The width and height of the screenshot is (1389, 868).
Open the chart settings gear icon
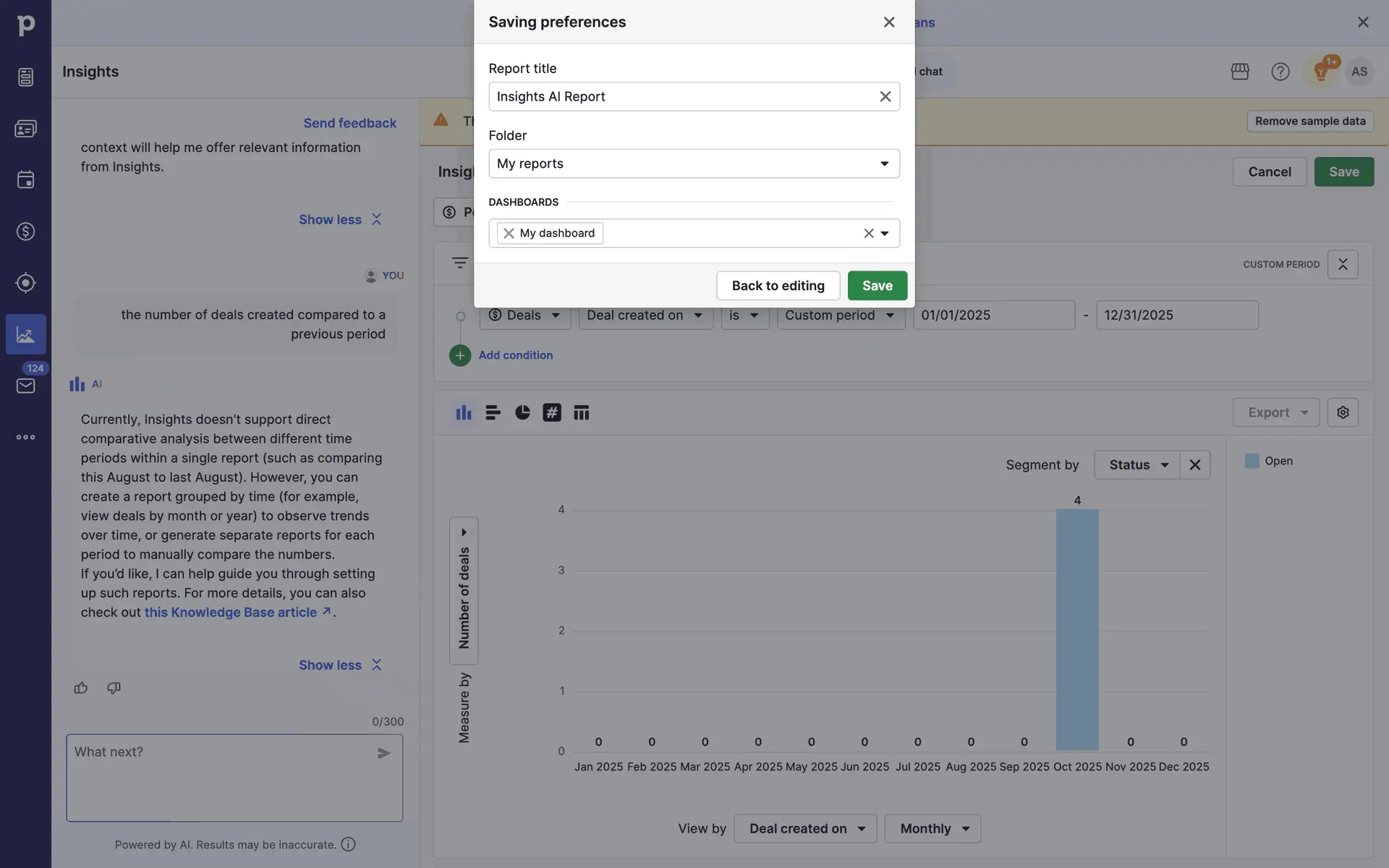click(1343, 412)
